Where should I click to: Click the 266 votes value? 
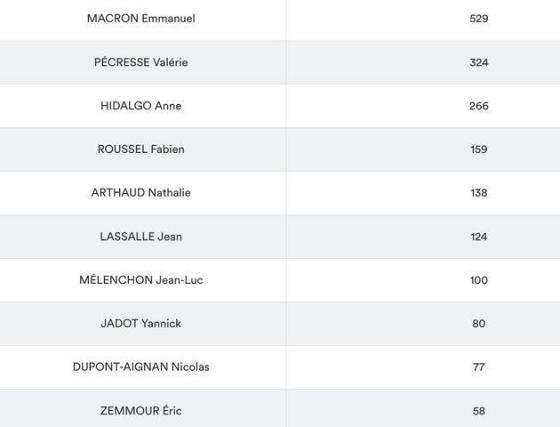click(479, 106)
